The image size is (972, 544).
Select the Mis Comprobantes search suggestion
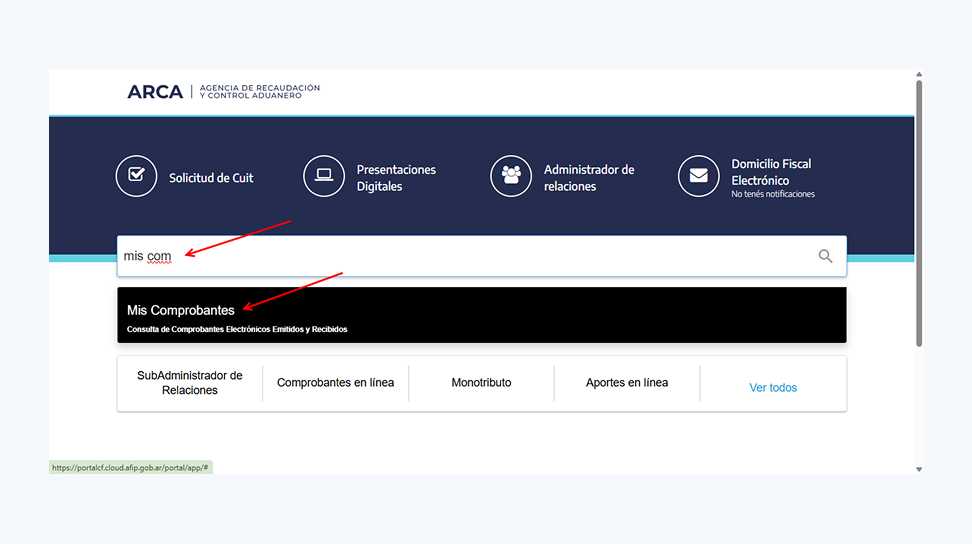482,315
